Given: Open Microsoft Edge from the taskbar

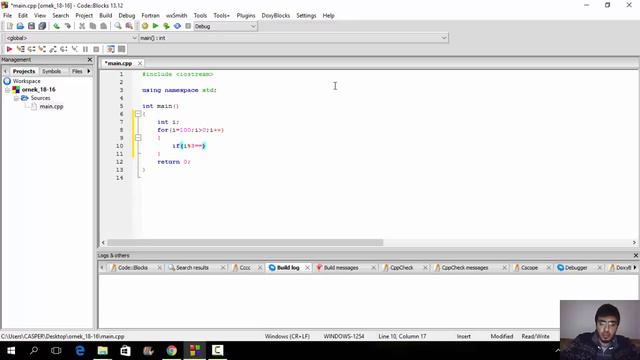Looking at the screenshot, I should point(80,351).
